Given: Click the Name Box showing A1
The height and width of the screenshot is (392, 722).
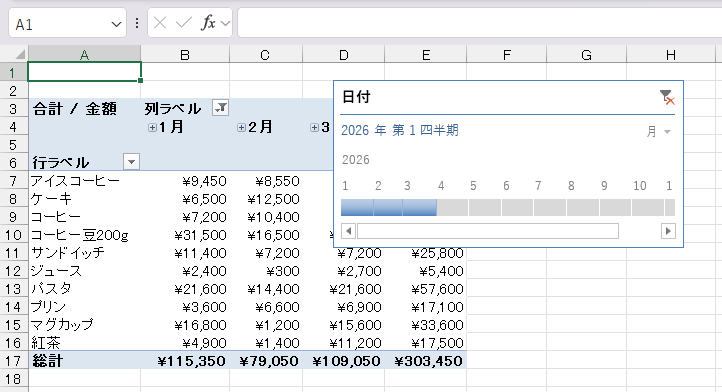Looking at the screenshot, I should coord(67,23).
